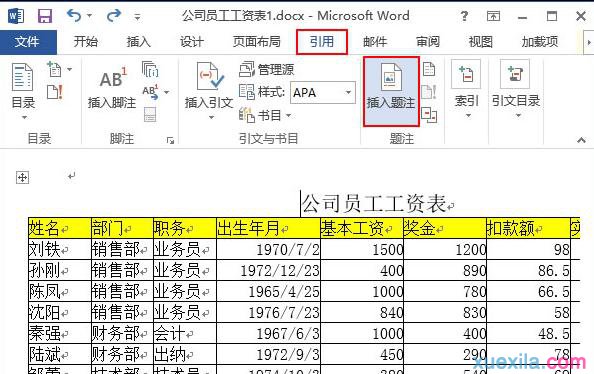Switch to the 邮件 tab
The width and height of the screenshot is (594, 374).
coord(375,42)
